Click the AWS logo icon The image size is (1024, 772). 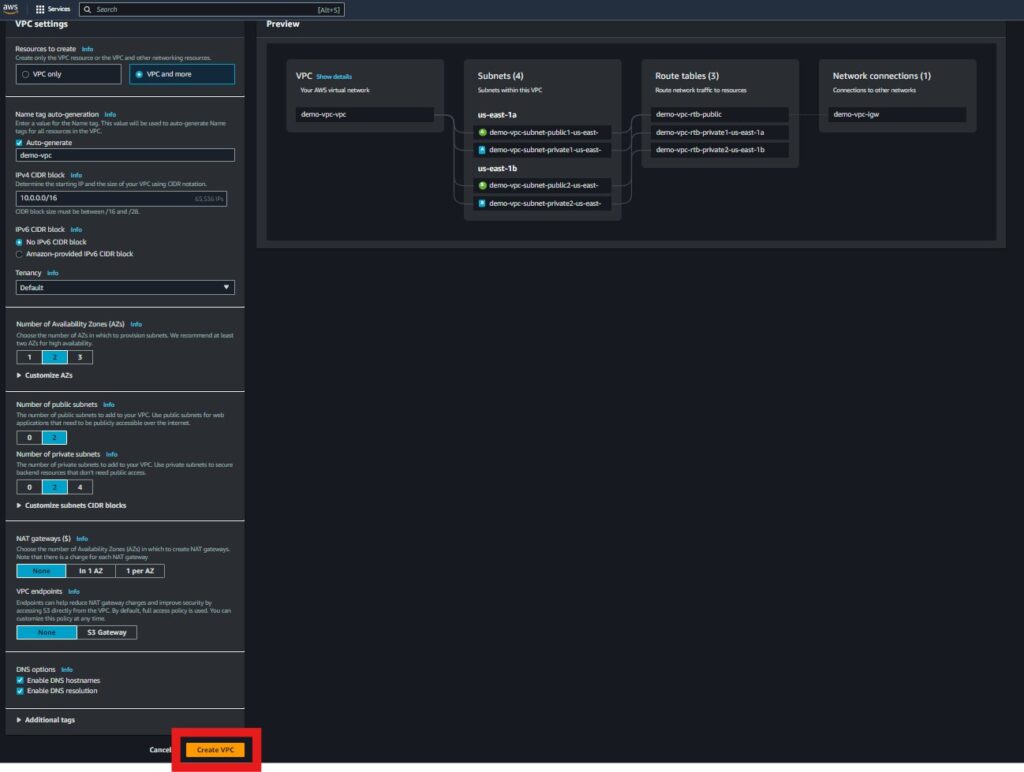click(11, 8)
